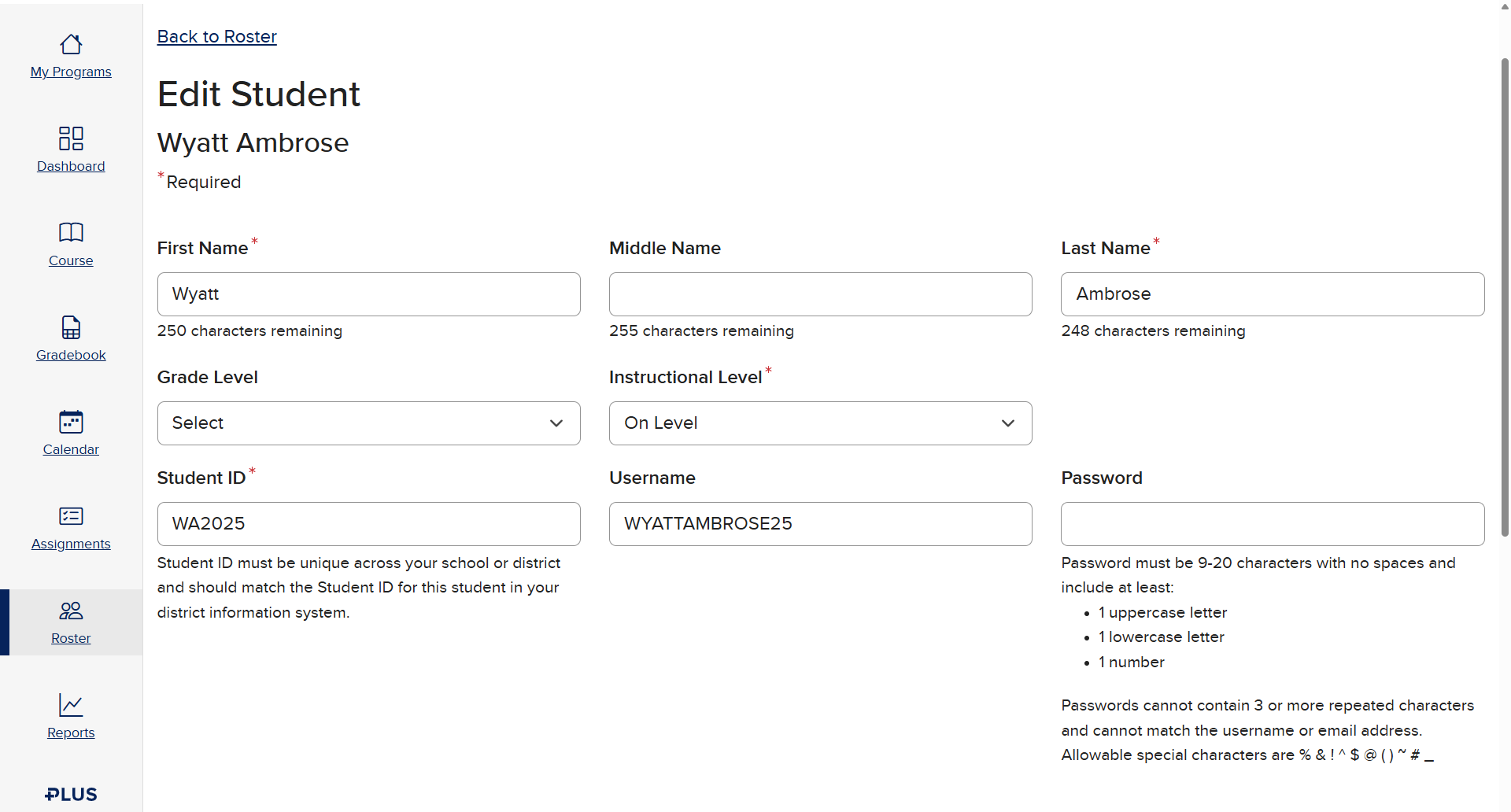The height and width of the screenshot is (812, 1511).
Task: Go to the Gradebook menu label
Action: pyautogui.click(x=71, y=355)
